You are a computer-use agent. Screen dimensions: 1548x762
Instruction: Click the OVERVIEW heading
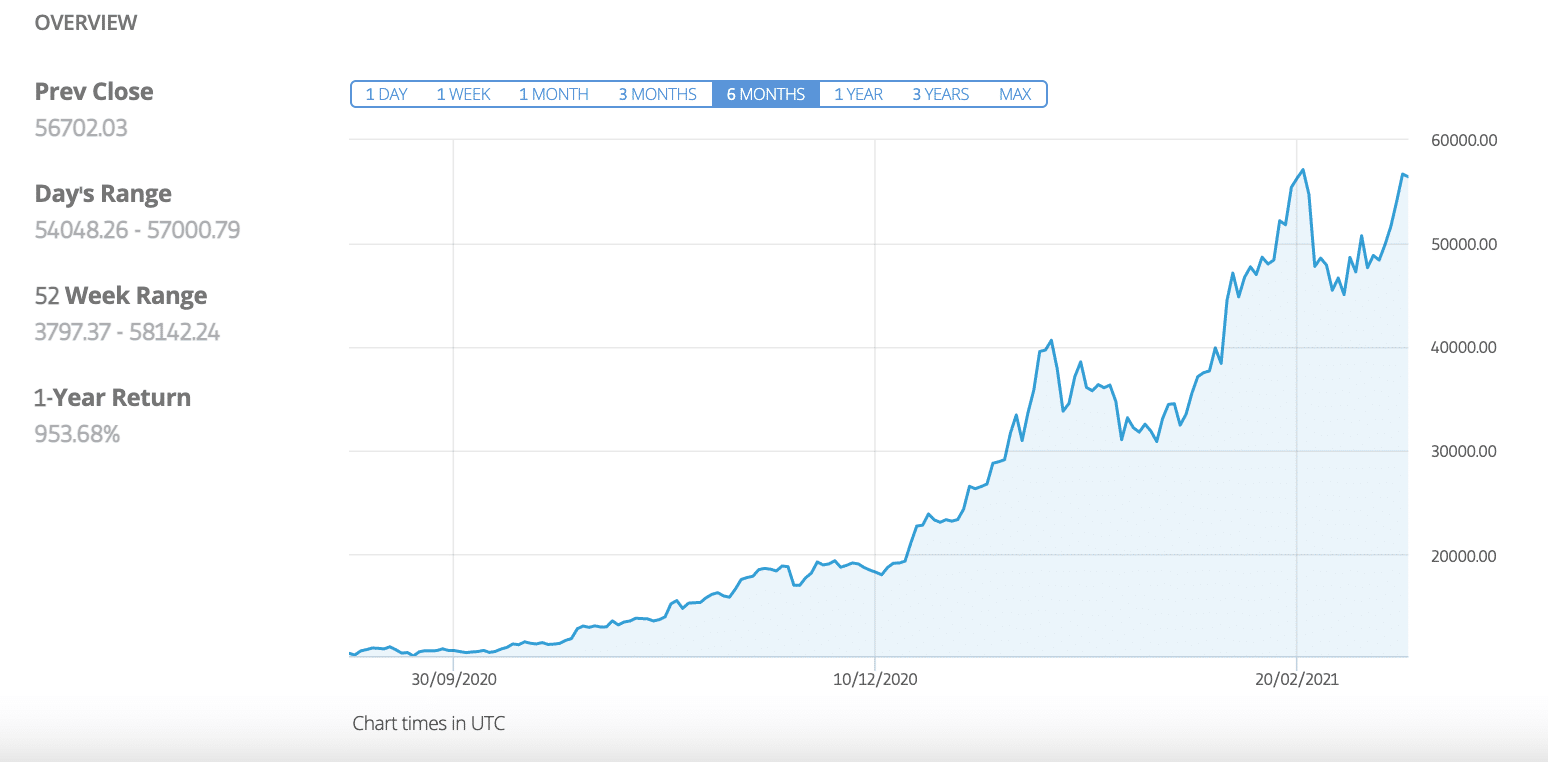click(86, 23)
